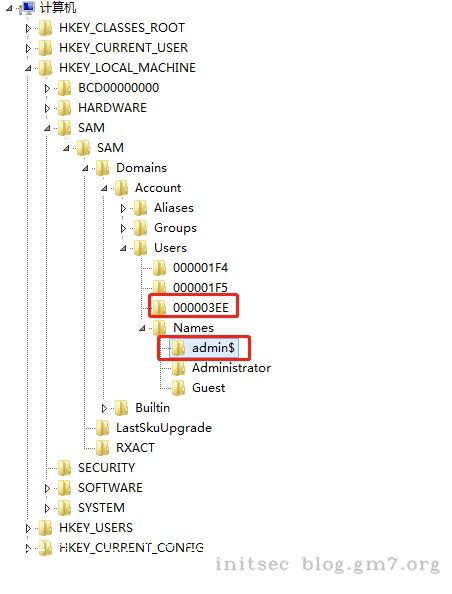This screenshot has height=594, width=452.
Task: Collapse the Names key arrow
Action: pos(142,328)
